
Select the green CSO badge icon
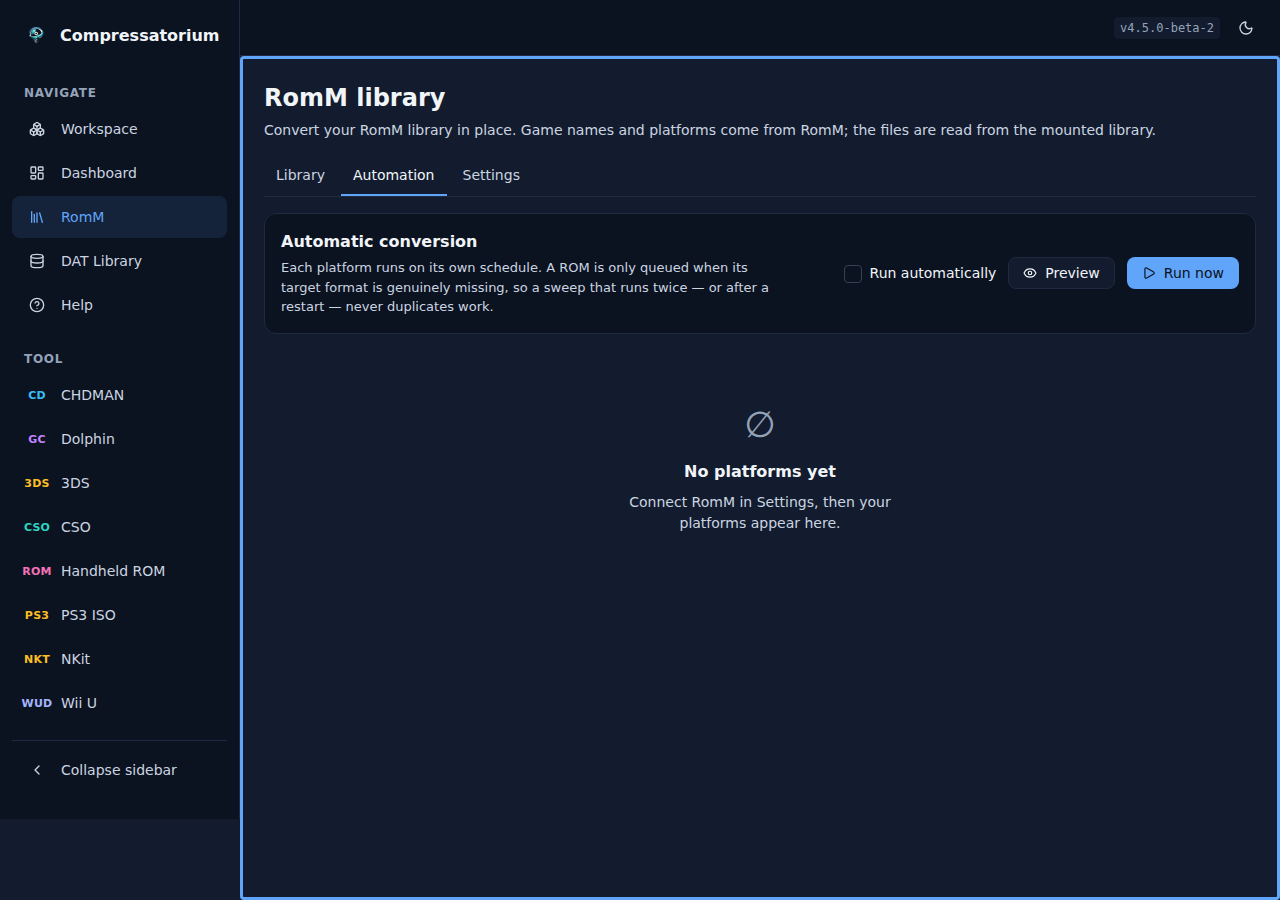[x=37, y=527]
